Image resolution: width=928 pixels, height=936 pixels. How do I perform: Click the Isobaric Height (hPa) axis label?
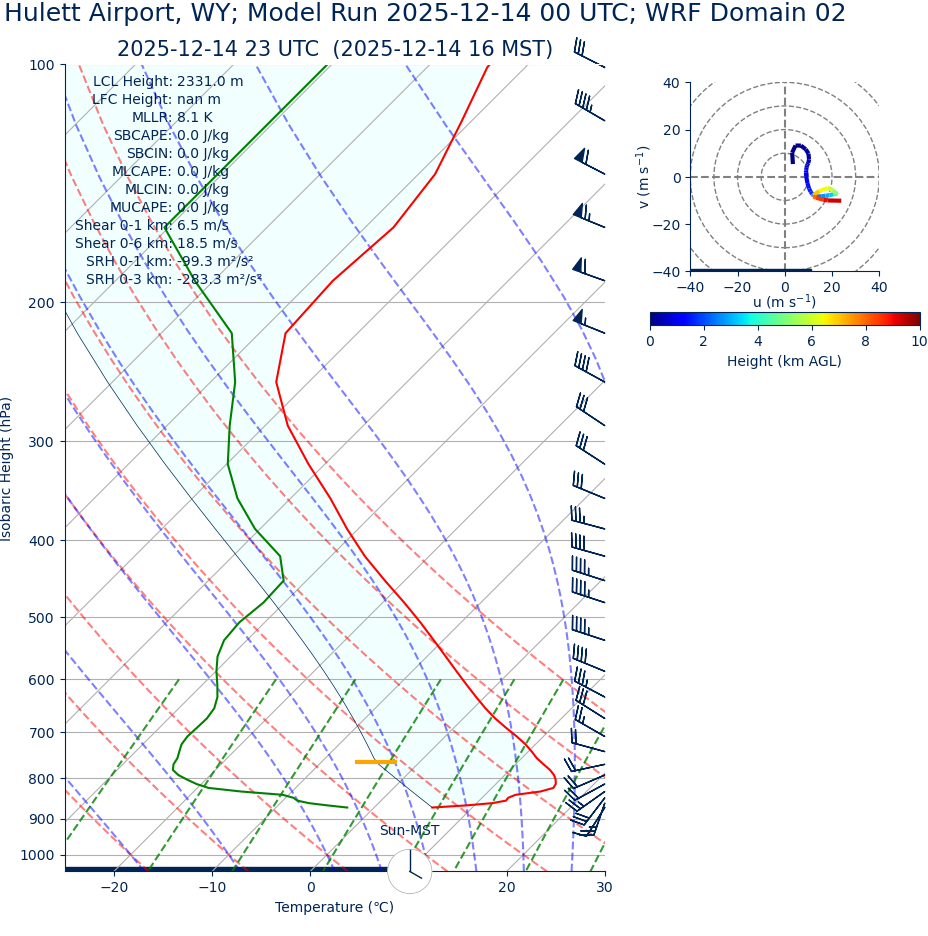tap(7, 469)
